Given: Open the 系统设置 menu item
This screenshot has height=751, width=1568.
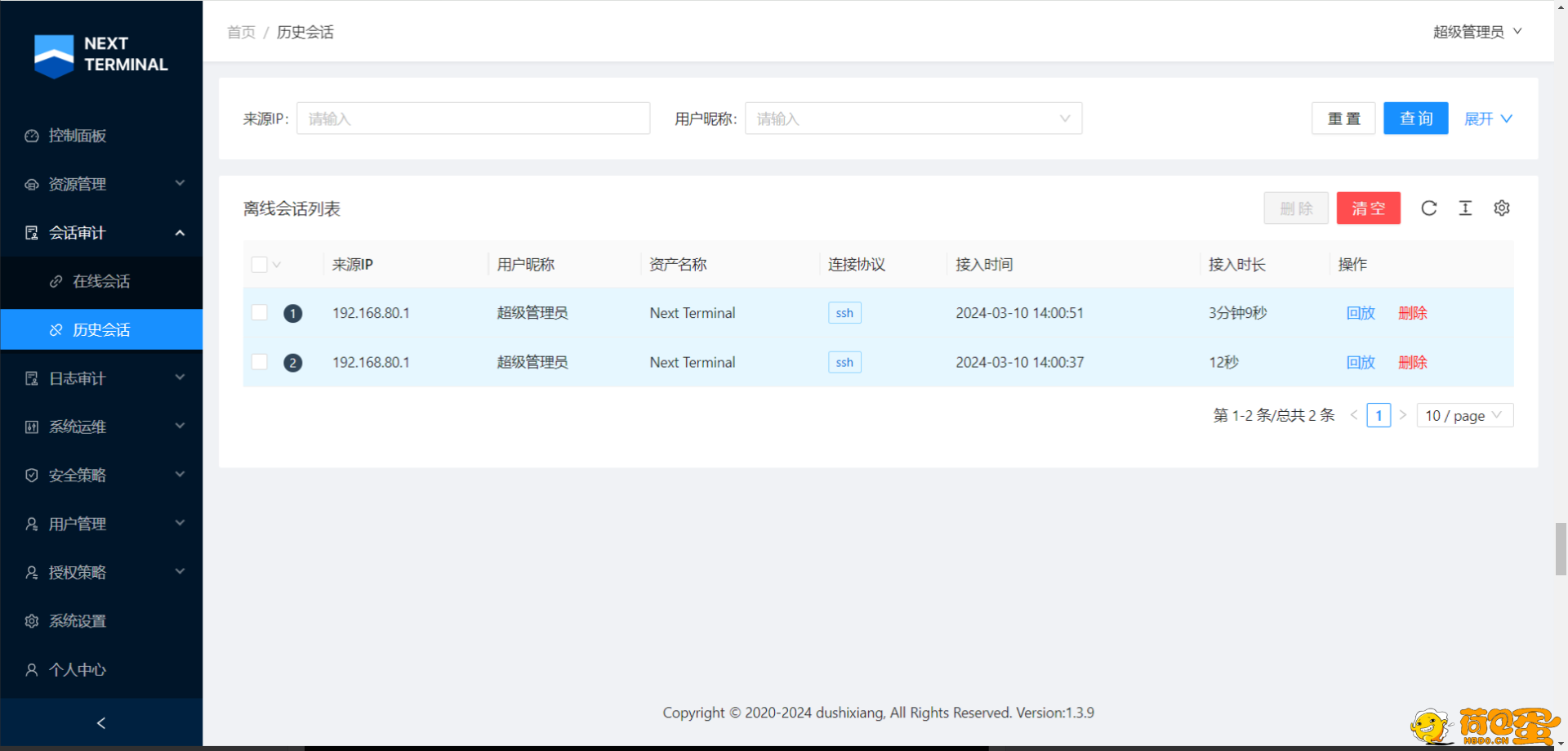Looking at the screenshot, I should pyautogui.click(x=101, y=621).
